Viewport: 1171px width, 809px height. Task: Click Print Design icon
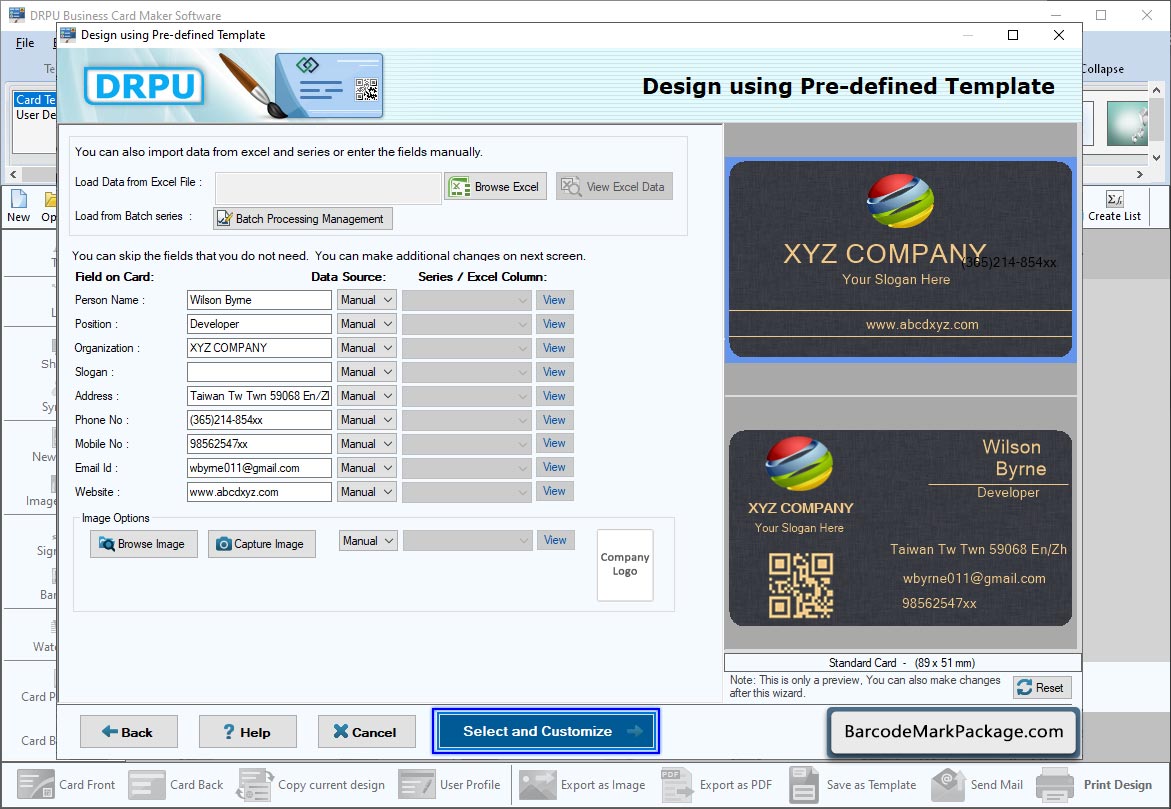1094,784
